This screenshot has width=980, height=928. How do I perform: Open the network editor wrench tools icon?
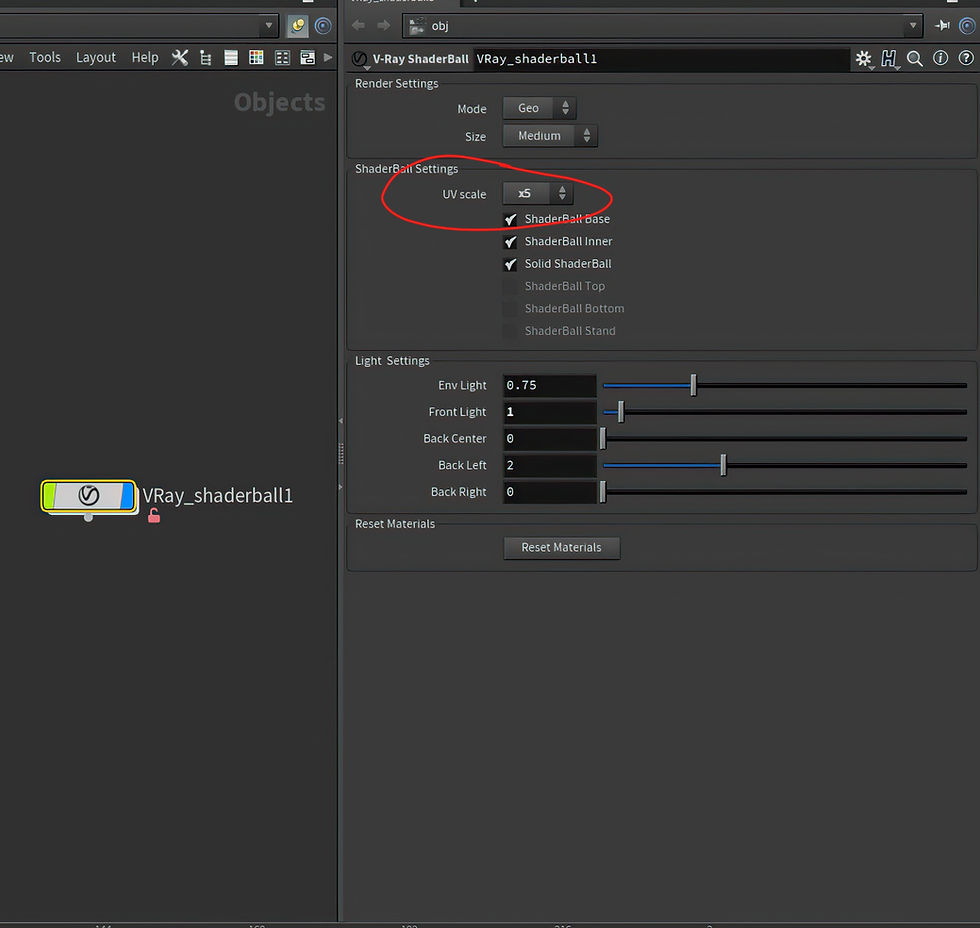point(179,57)
